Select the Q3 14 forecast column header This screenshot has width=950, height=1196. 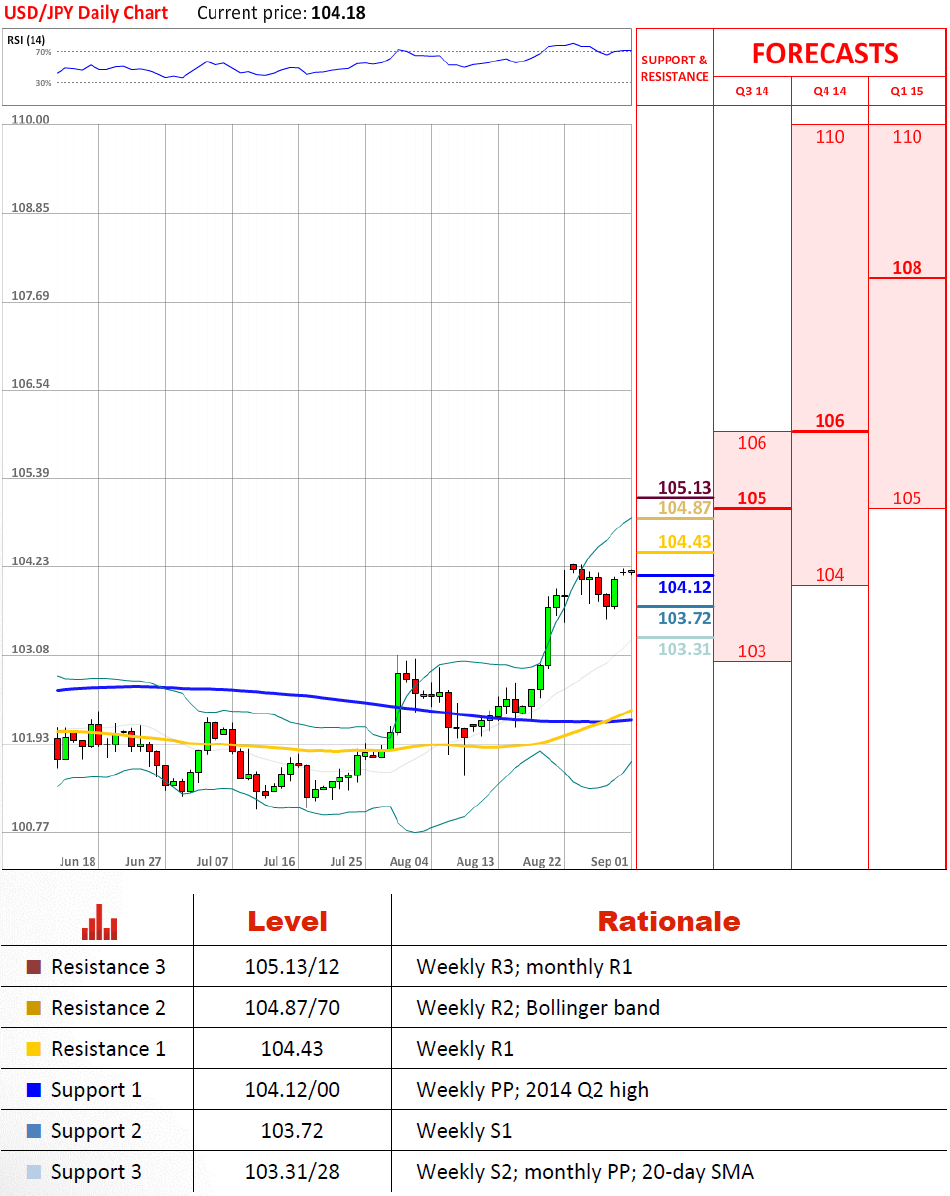[x=752, y=91]
